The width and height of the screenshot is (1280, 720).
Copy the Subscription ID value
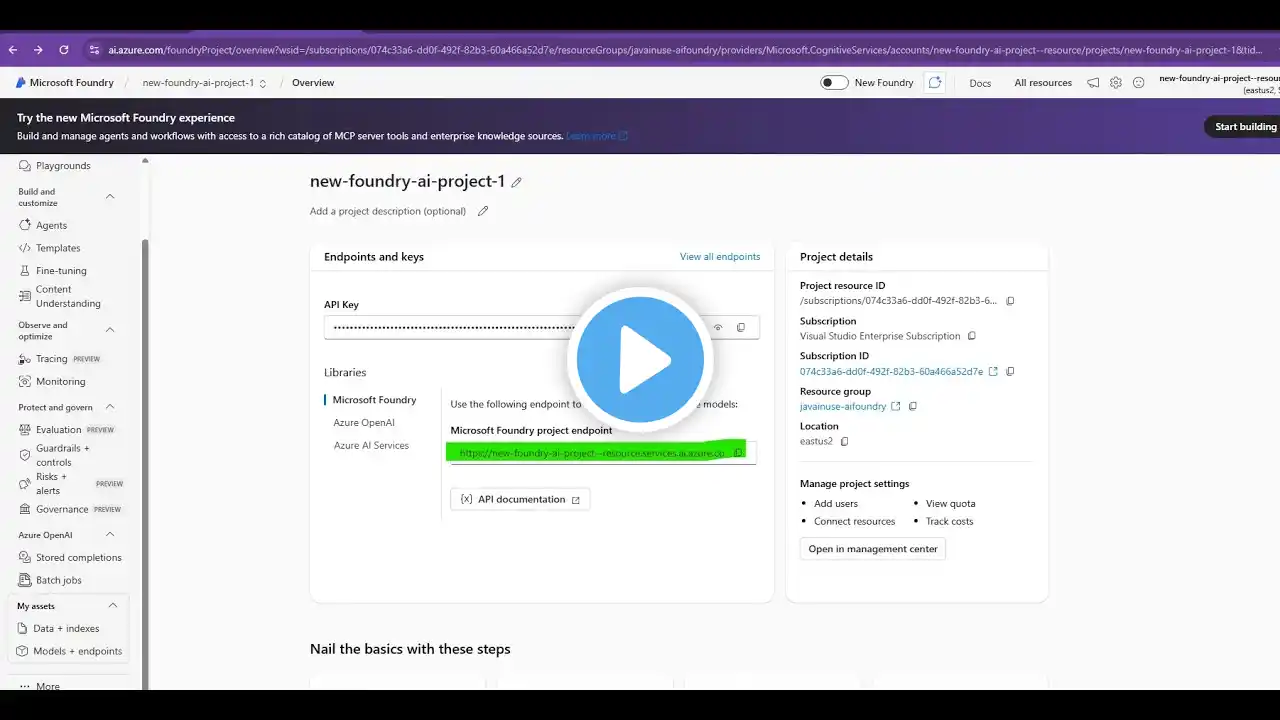point(1010,372)
